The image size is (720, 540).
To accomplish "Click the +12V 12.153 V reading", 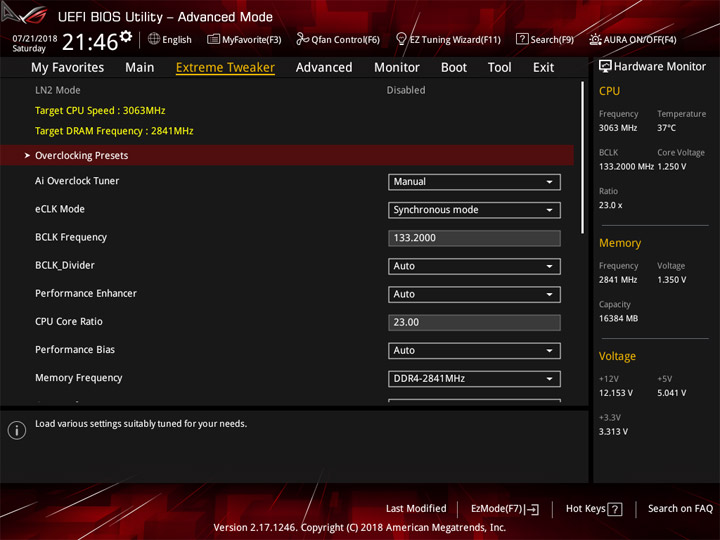I will (x=616, y=394).
